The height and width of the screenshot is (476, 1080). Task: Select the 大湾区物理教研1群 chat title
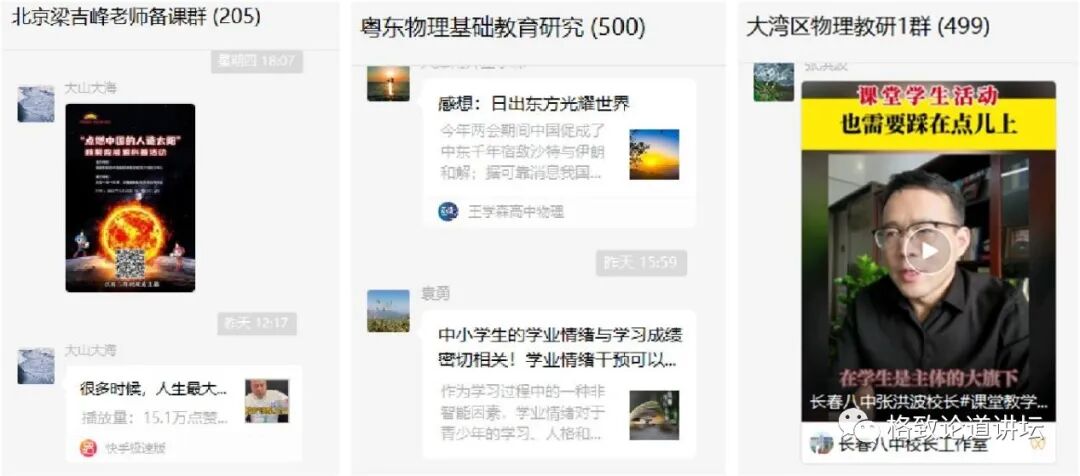click(x=869, y=27)
